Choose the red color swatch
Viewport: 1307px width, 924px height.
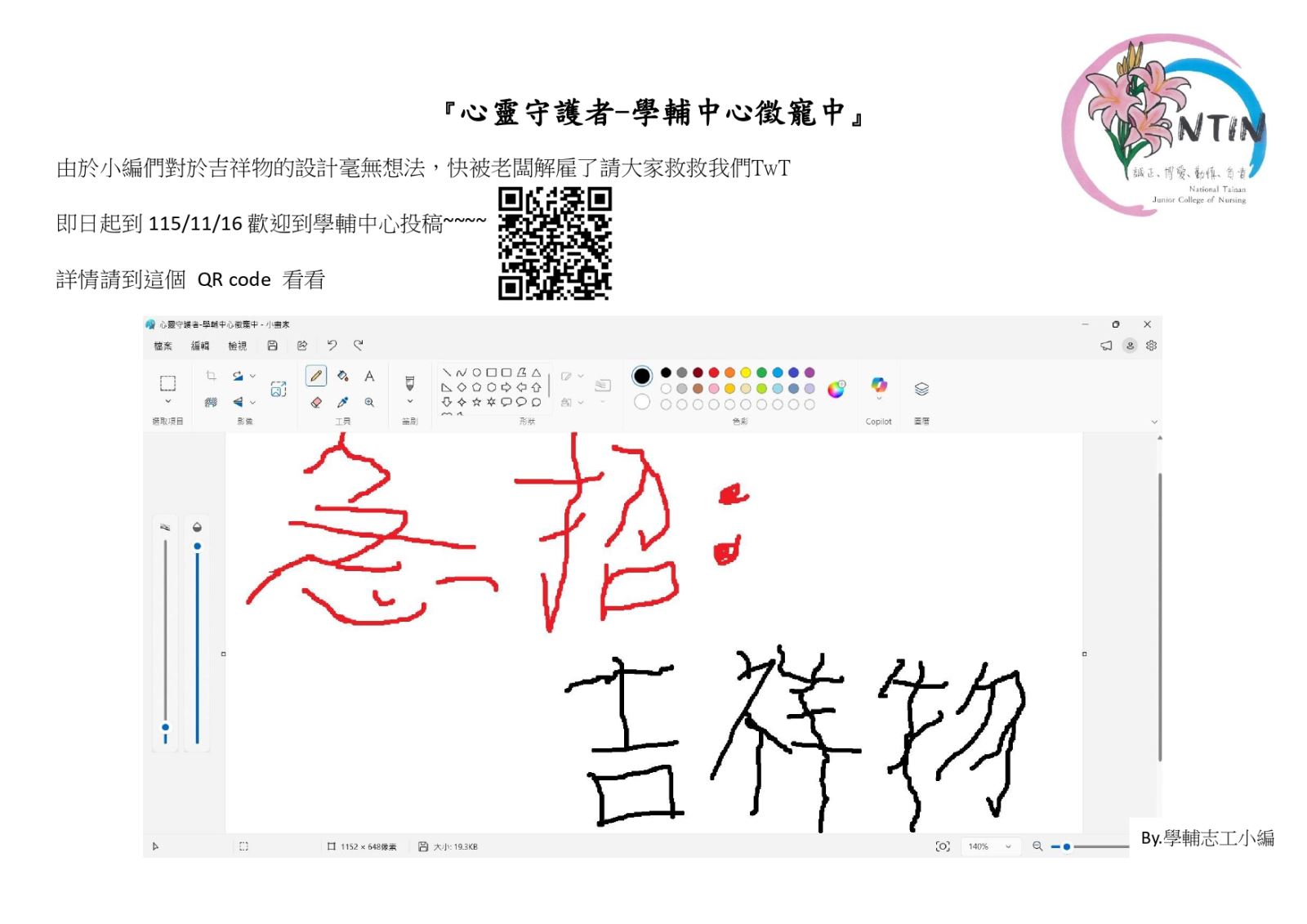(x=714, y=373)
